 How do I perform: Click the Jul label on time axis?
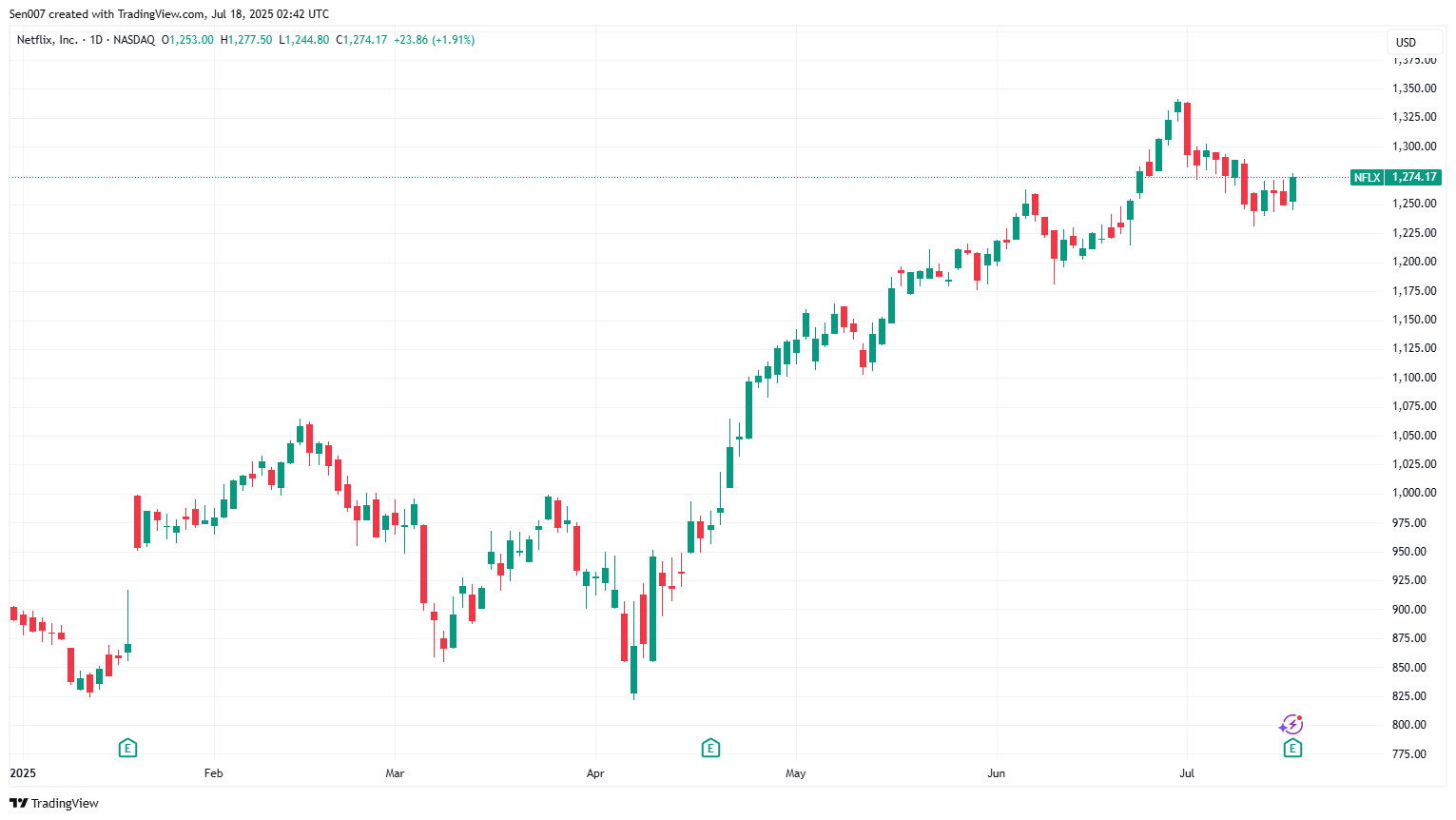coord(1187,773)
